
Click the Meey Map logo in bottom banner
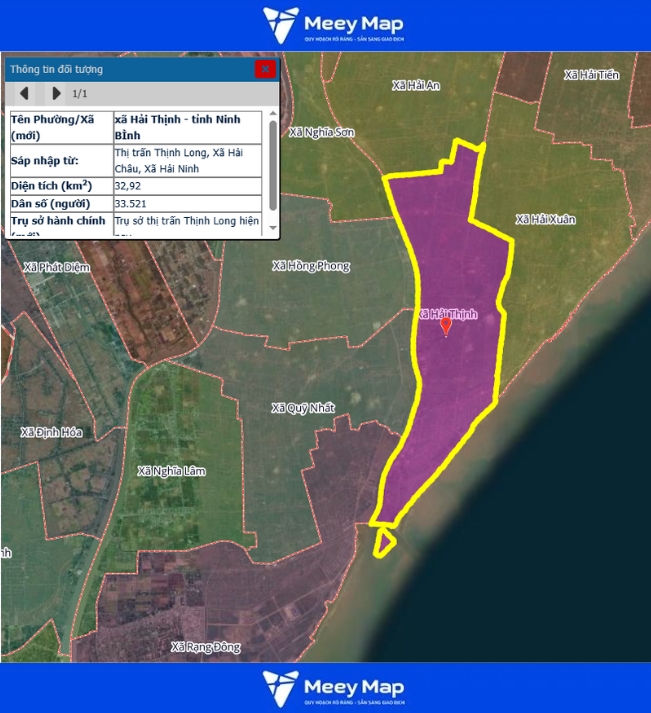tap(333, 688)
